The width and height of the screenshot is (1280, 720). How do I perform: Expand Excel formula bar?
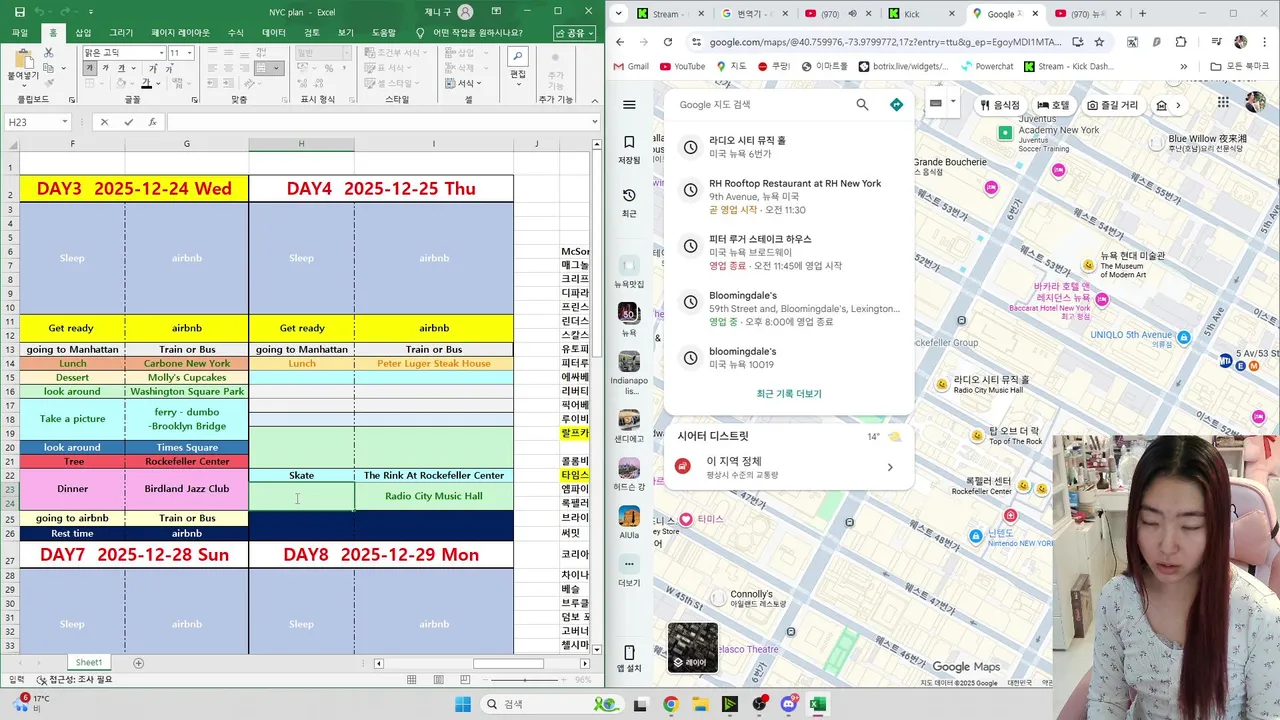[x=594, y=122]
